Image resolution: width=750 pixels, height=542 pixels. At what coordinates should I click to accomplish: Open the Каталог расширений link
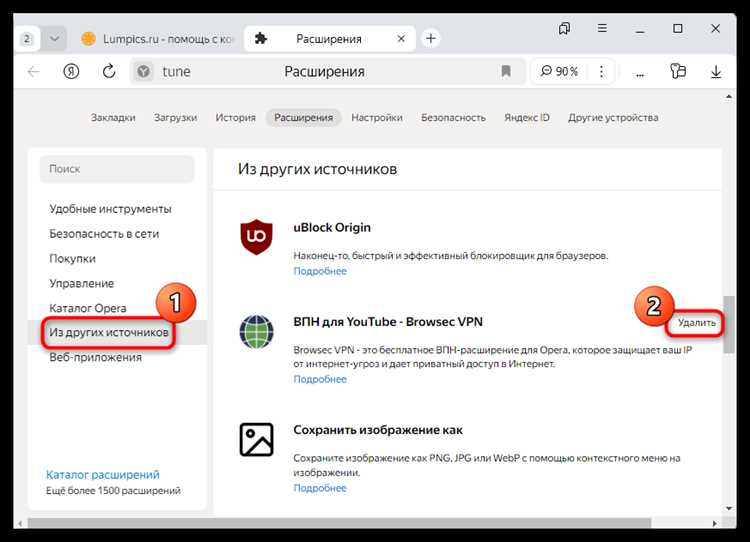pyautogui.click(x=103, y=475)
